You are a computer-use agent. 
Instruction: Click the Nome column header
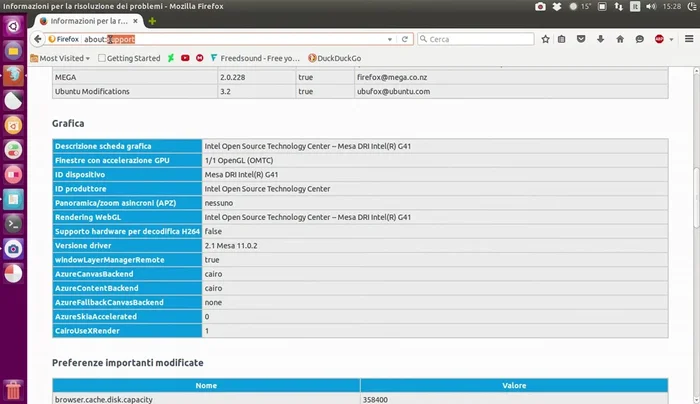pos(206,385)
